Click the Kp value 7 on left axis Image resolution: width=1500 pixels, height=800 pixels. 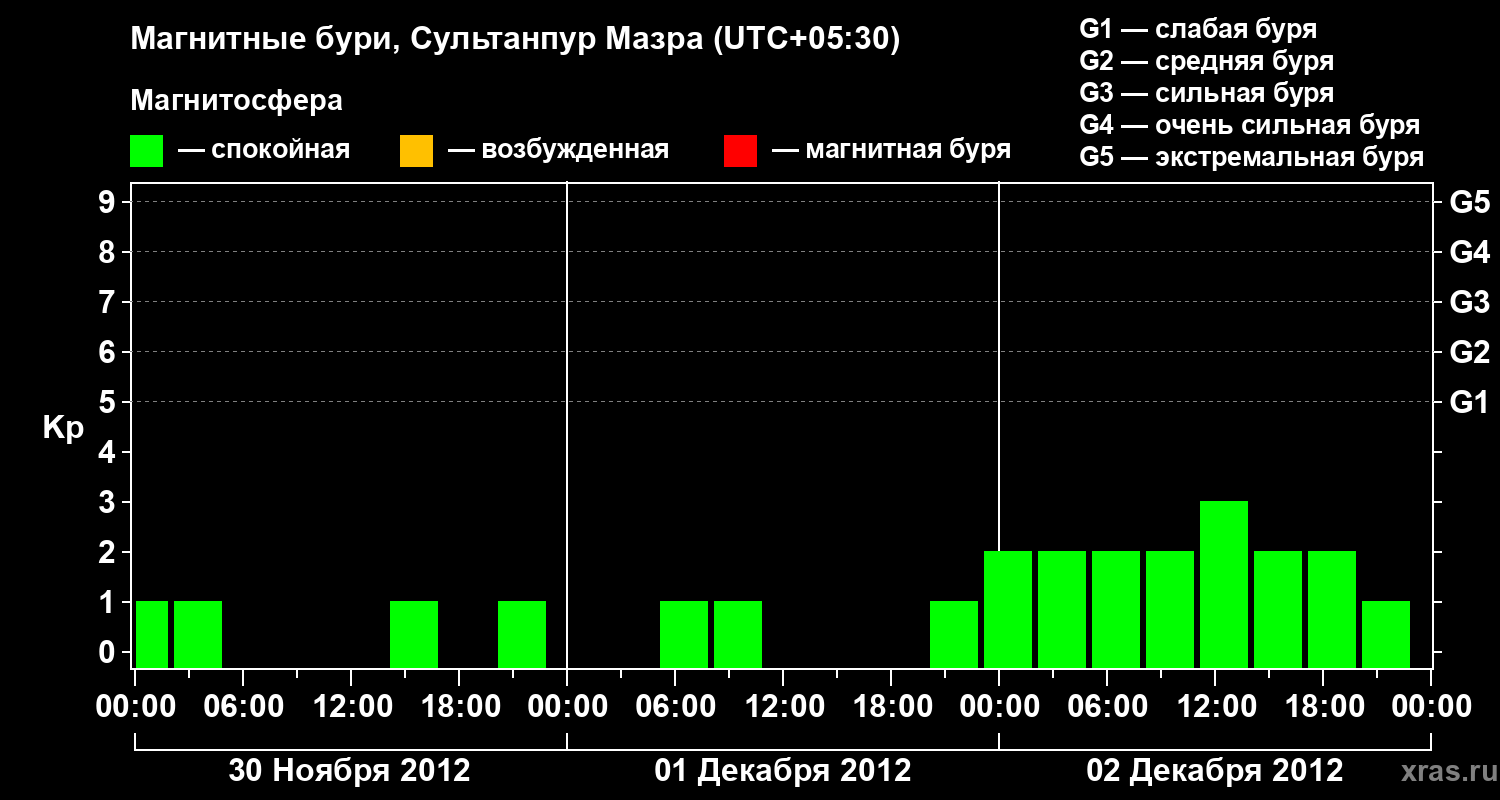109,302
